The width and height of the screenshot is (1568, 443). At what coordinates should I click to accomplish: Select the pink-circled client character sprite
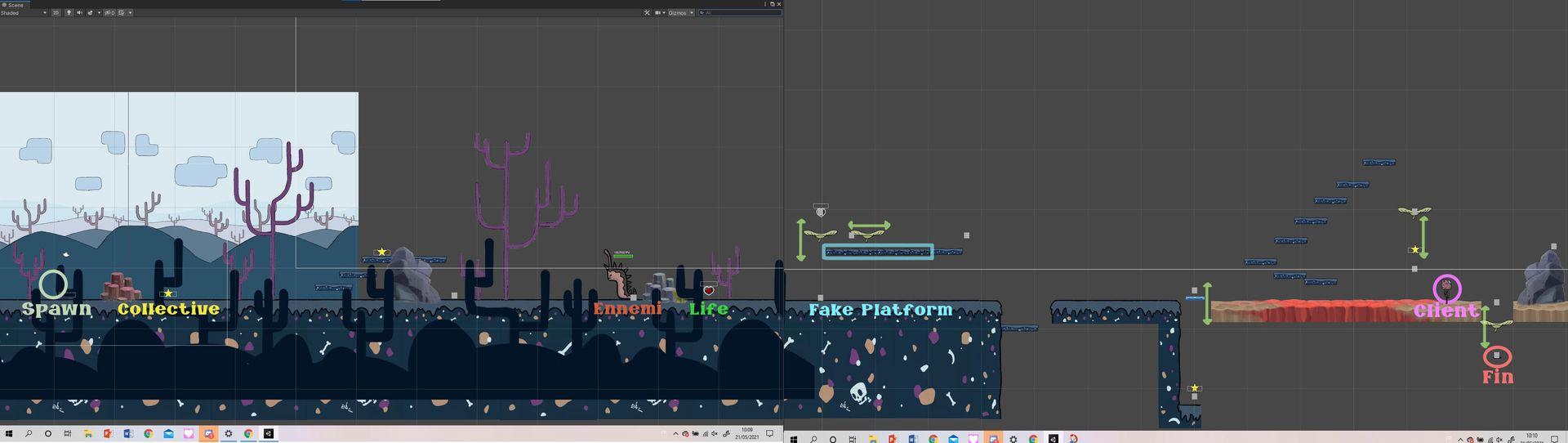coord(1446,288)
